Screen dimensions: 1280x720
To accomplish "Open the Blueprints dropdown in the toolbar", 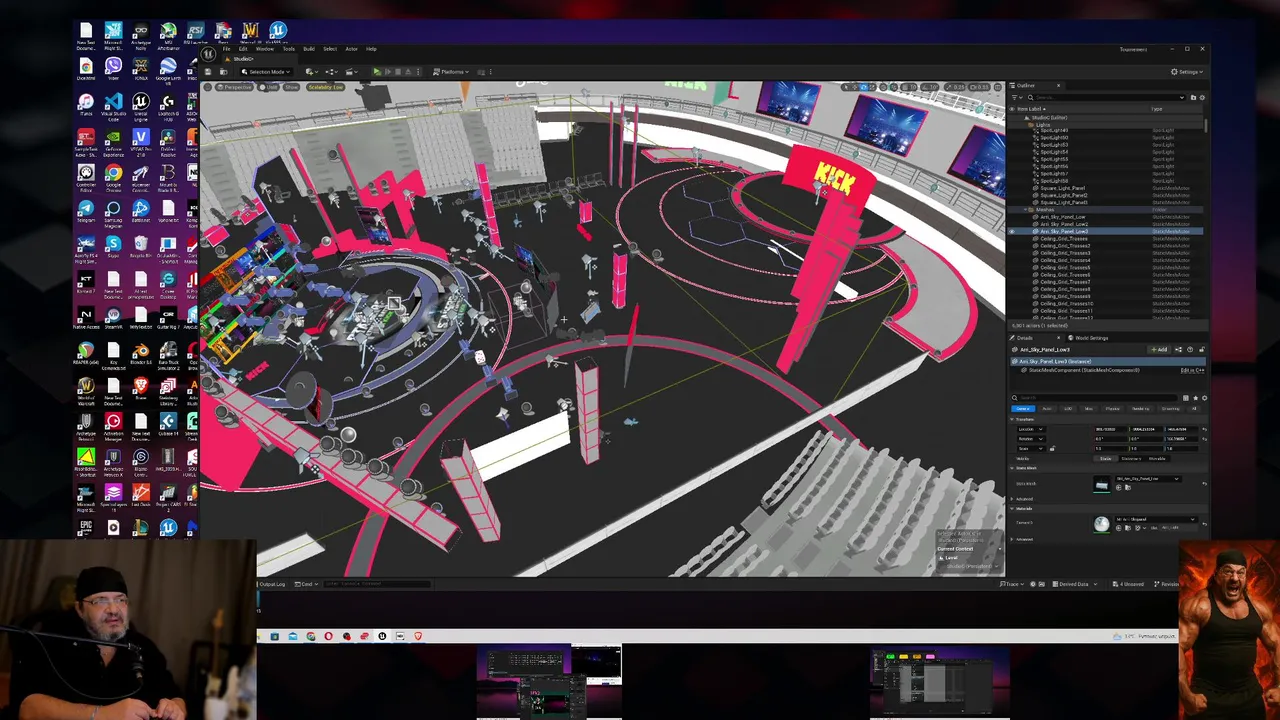I will click(331, 72).
